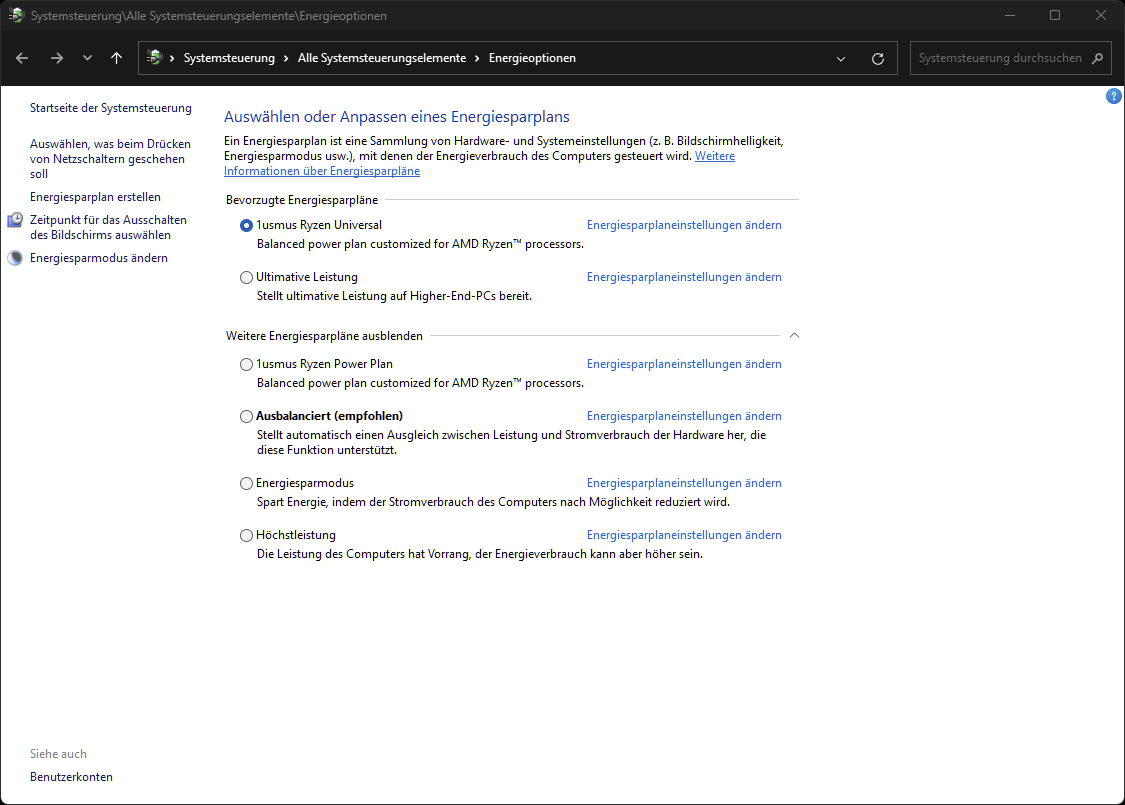Select Höchstleistung power plan
Image resolution: width=1125 pixels, height=805 pixels.
tap(246, 535)
